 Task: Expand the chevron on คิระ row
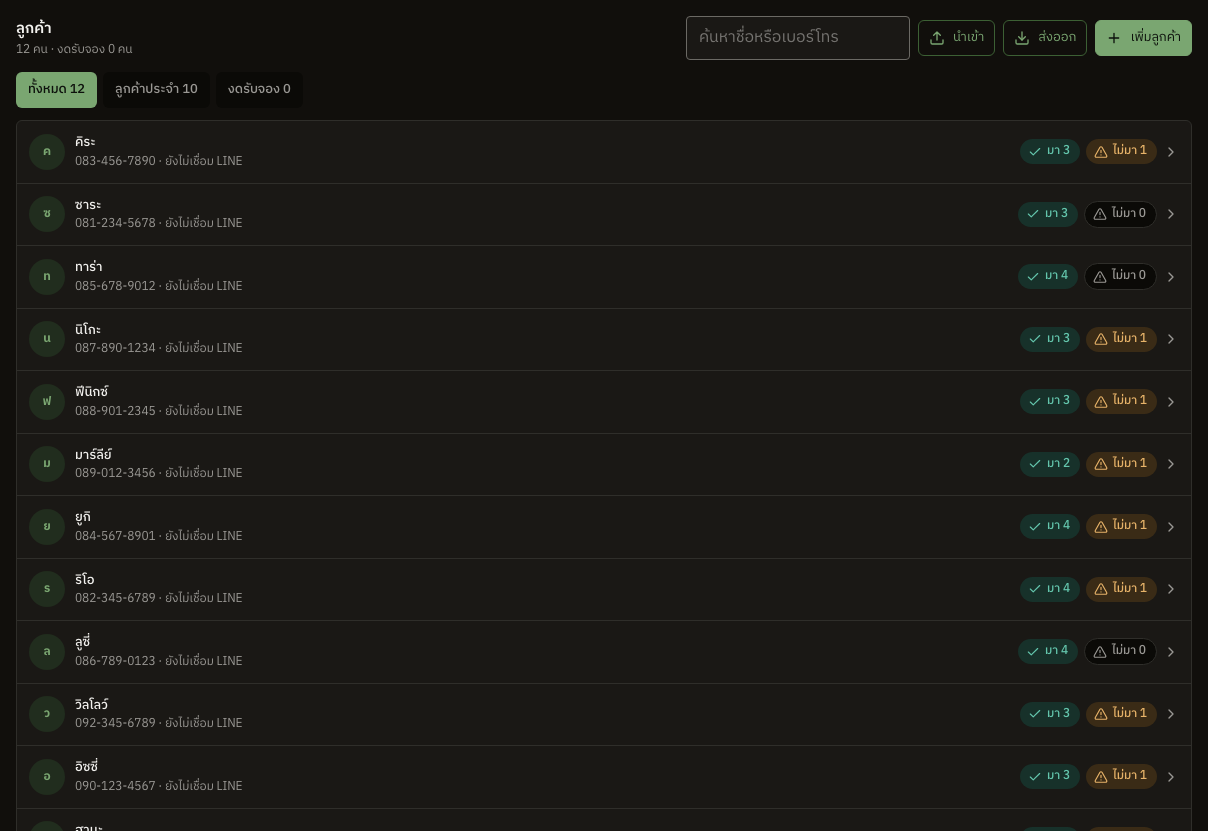tap(1171, 152)
